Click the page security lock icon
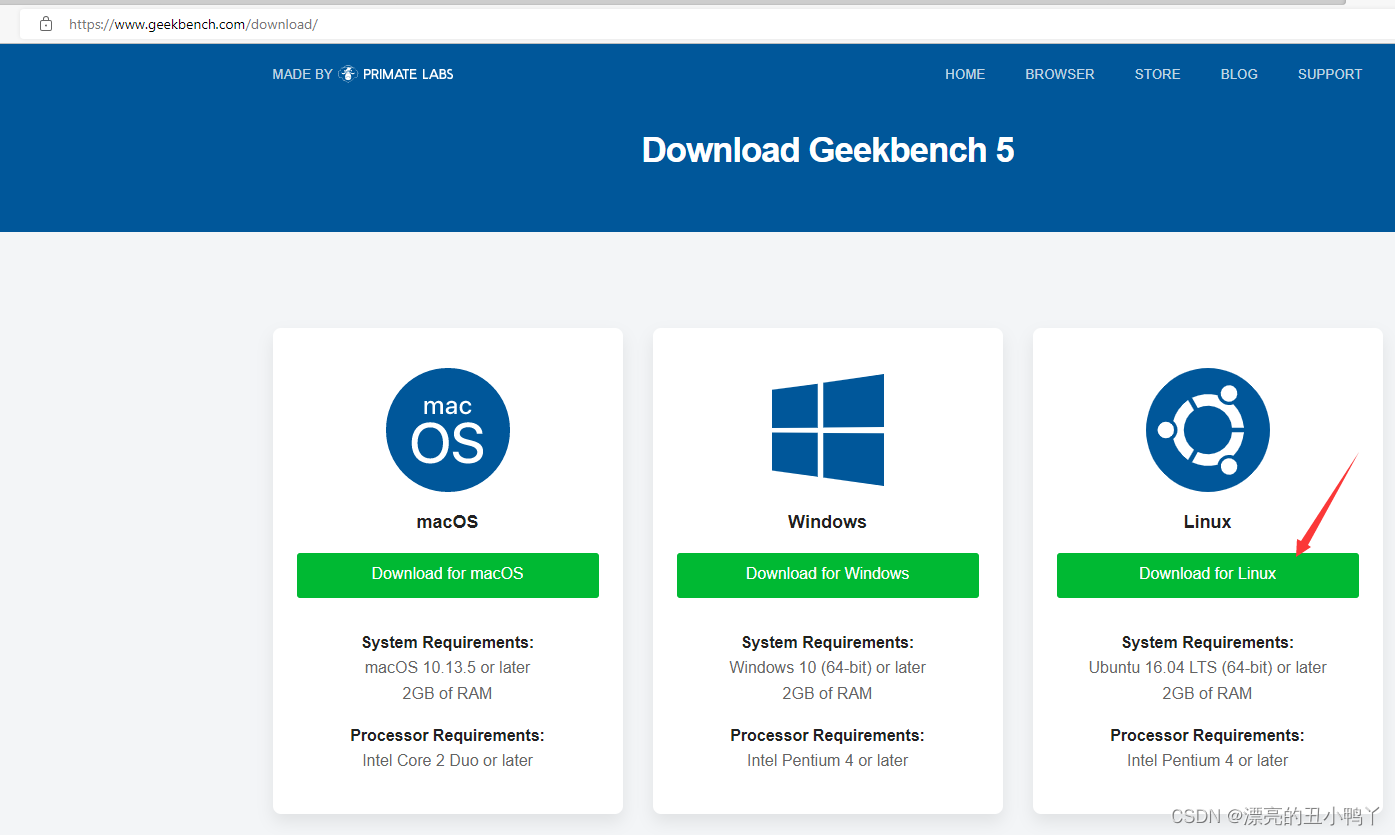Screen dimensions: 1395x835 46,23
